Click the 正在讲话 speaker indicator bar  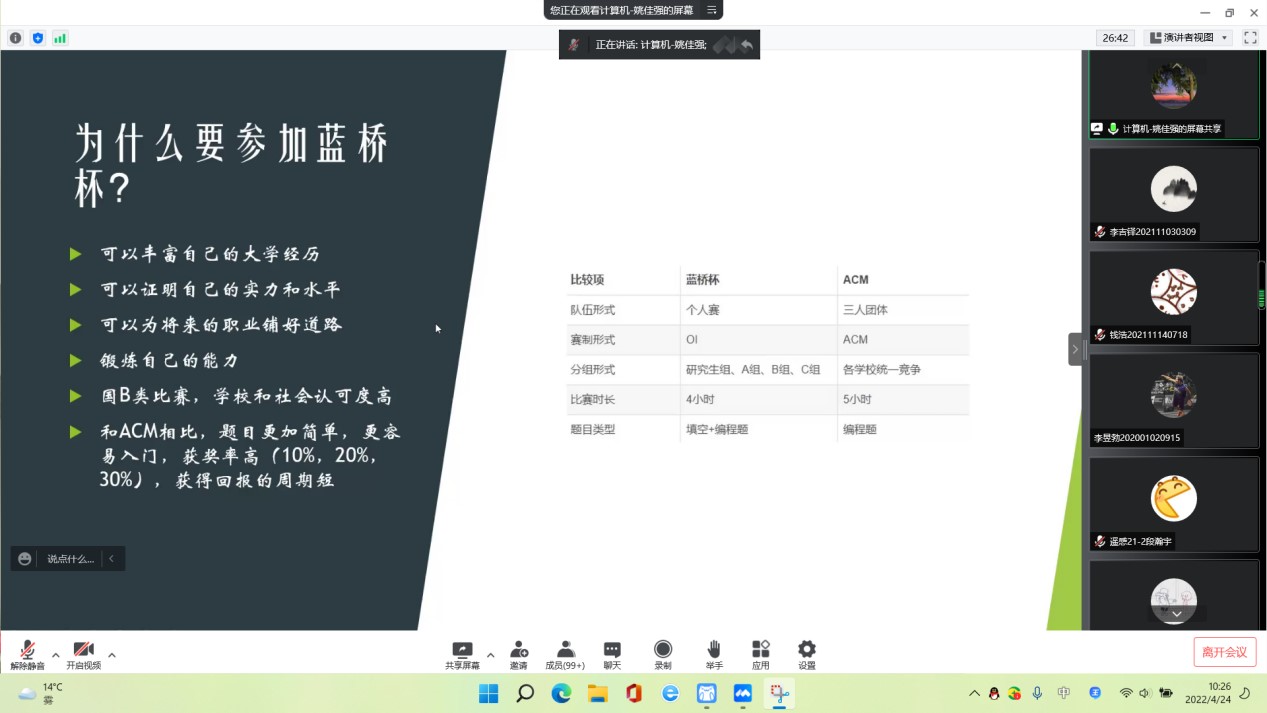659,44
